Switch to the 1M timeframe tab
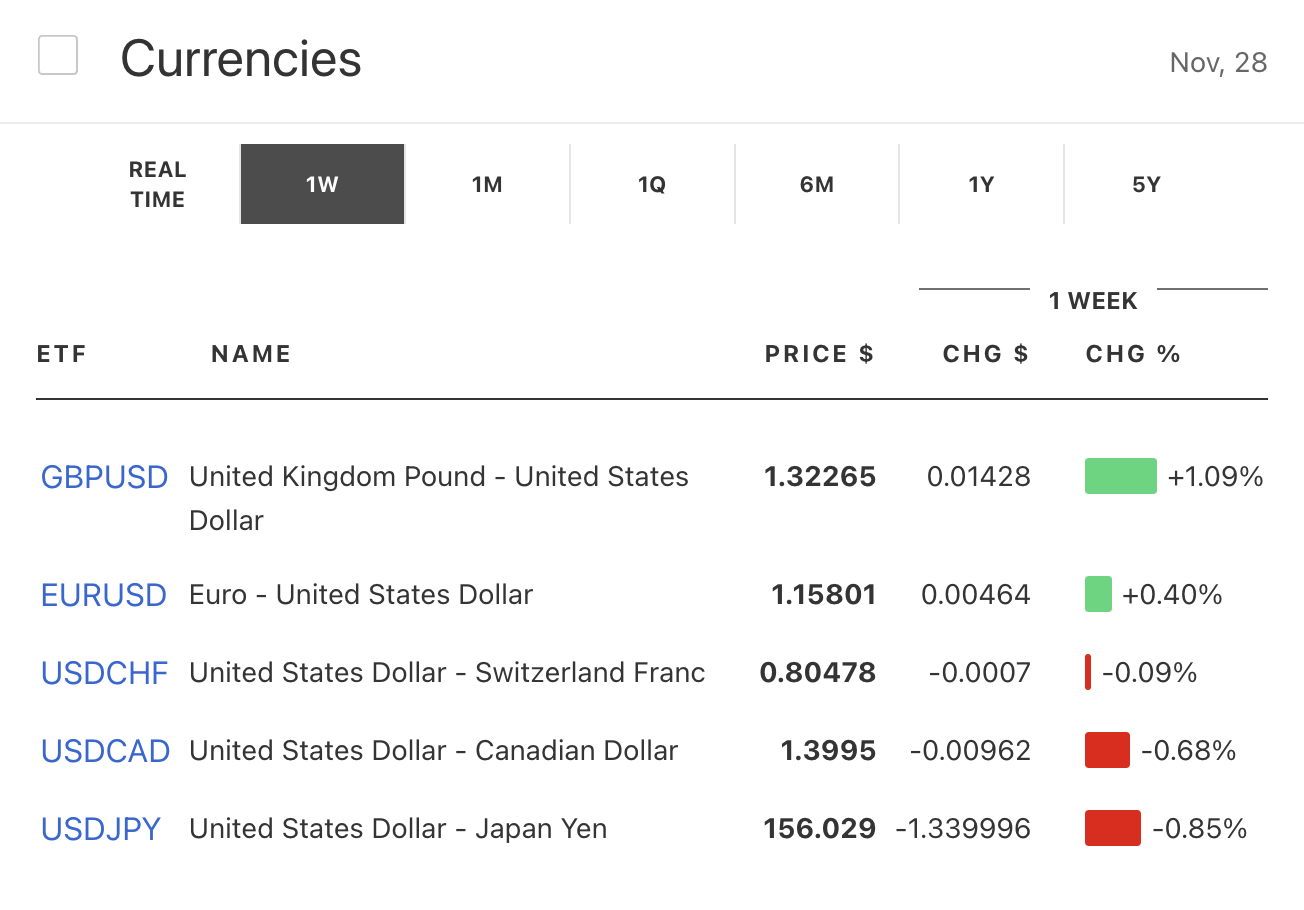This screenshot has width=1304, height=910. 487,185
